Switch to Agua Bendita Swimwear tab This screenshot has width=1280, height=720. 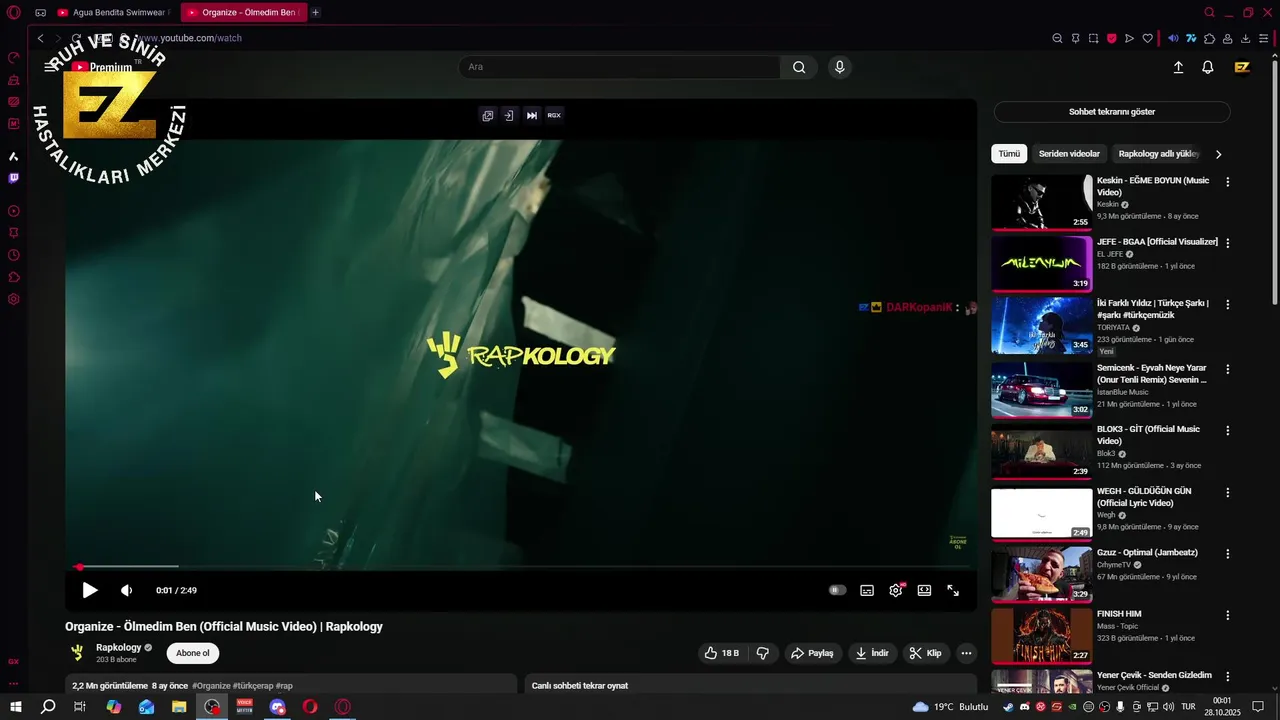(112, 13)
